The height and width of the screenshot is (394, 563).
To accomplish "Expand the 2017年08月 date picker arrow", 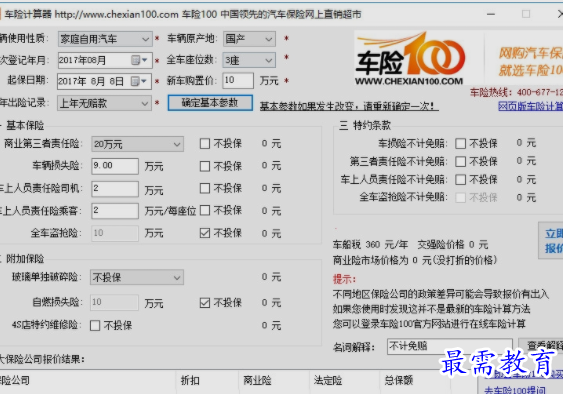I will (x=145, y=60).
